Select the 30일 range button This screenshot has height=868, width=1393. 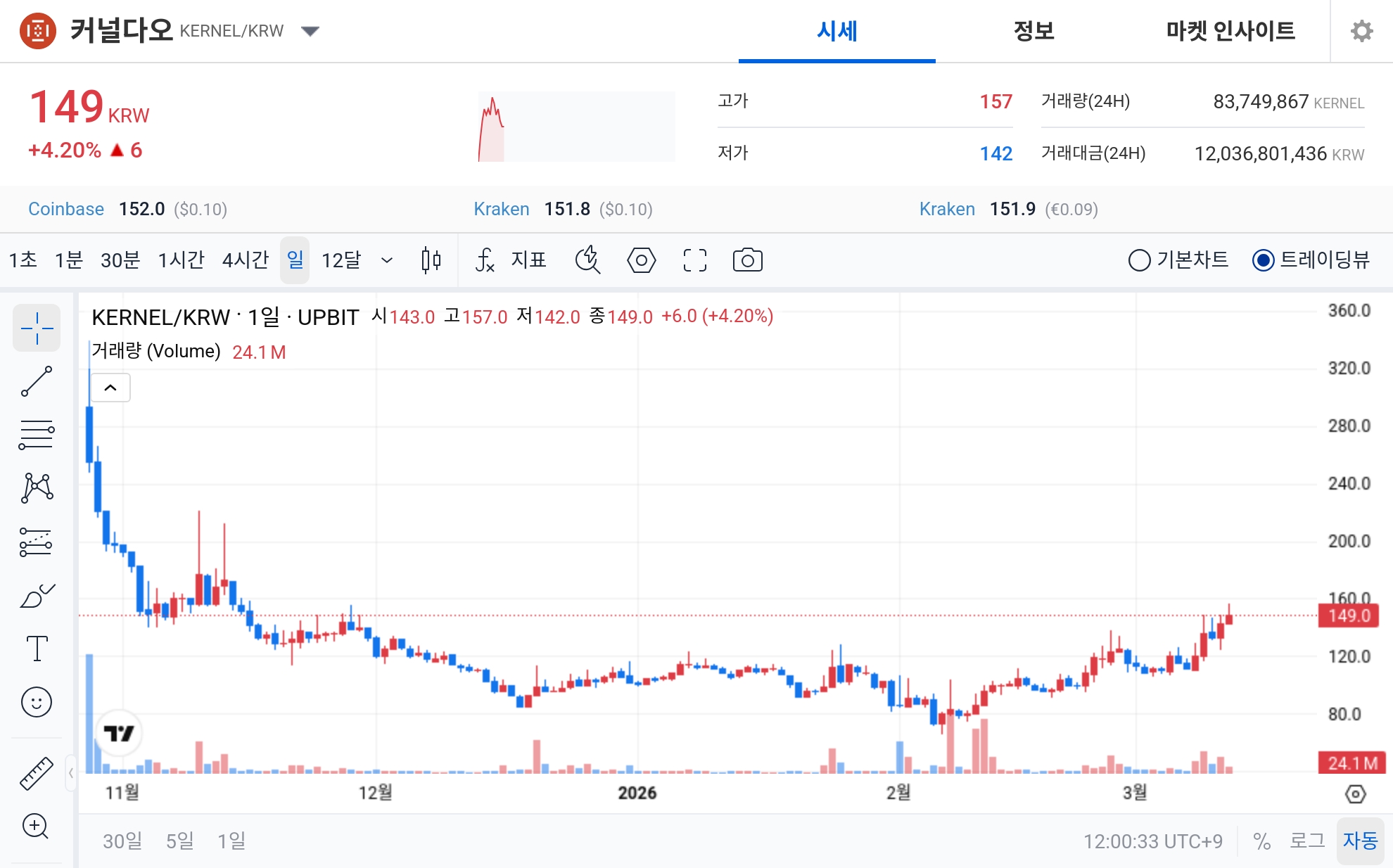tap(122, 840)
